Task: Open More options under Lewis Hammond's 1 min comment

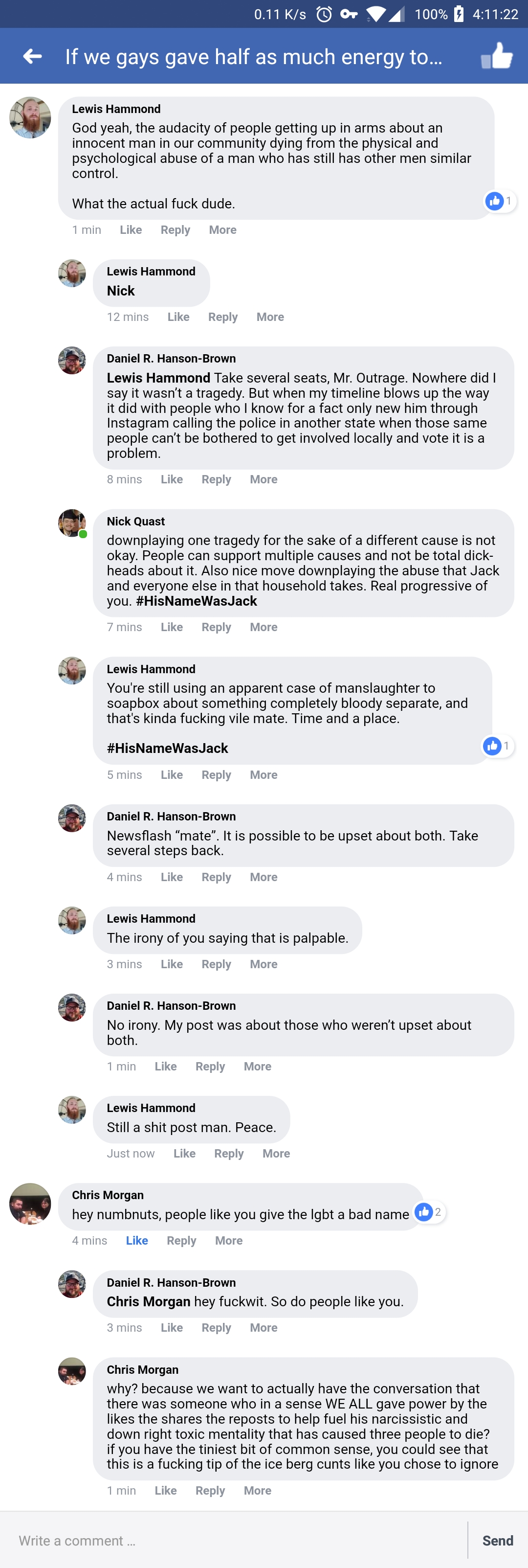Action: [222, 230]
